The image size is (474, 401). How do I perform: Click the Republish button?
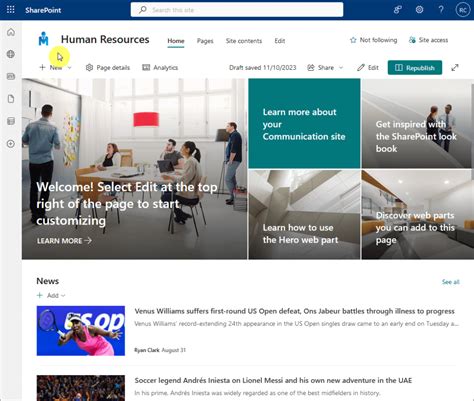click(x=415, y=68)
